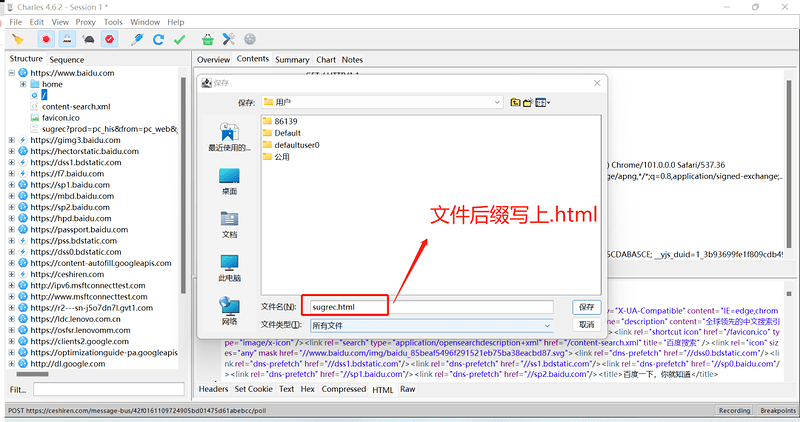The width and height of the screenshot is (800, 422).
Task: Switch to the Headers bottom tab
Action: [213, 389]
